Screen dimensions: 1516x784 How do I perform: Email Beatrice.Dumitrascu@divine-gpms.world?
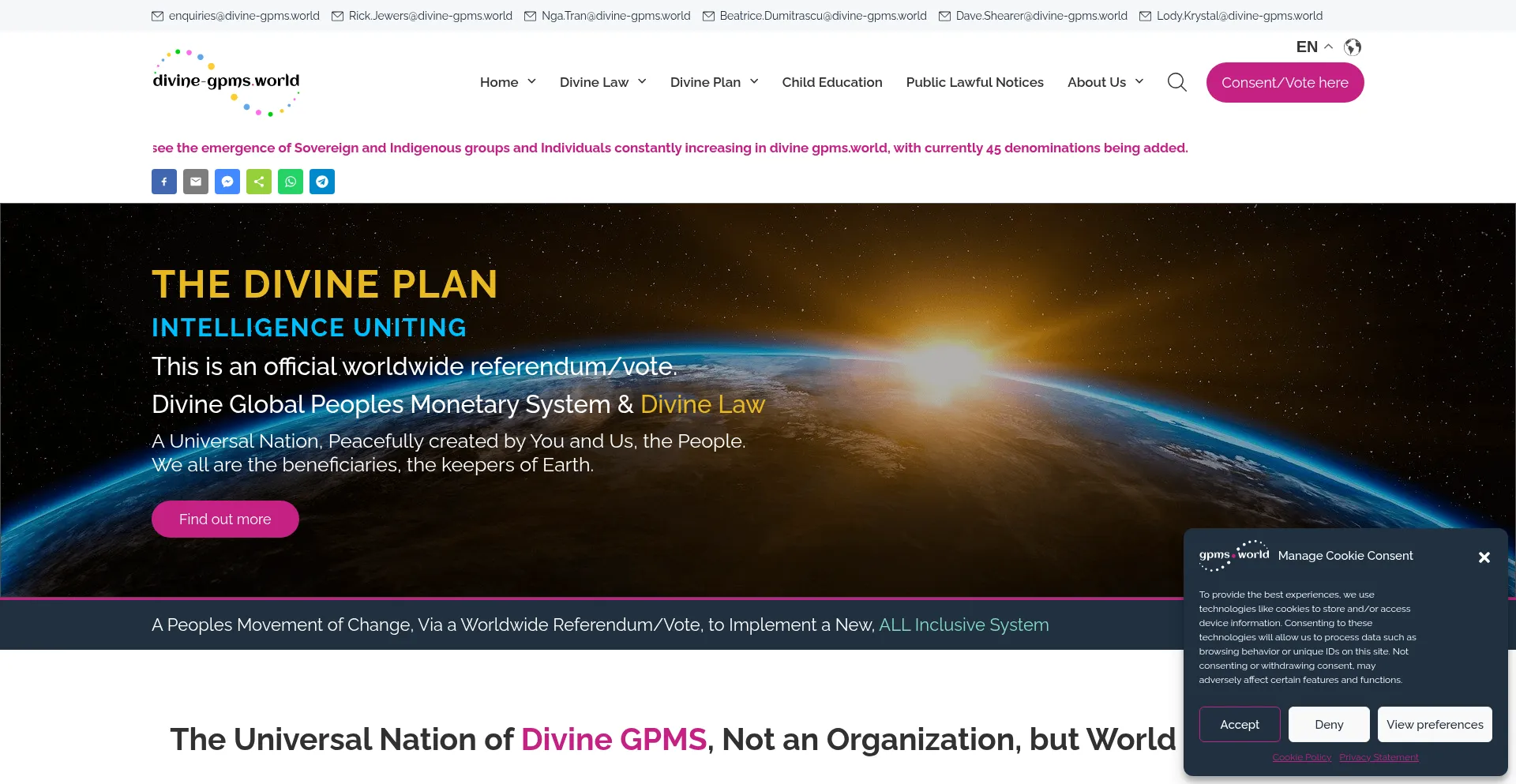[x=824, y=16]
